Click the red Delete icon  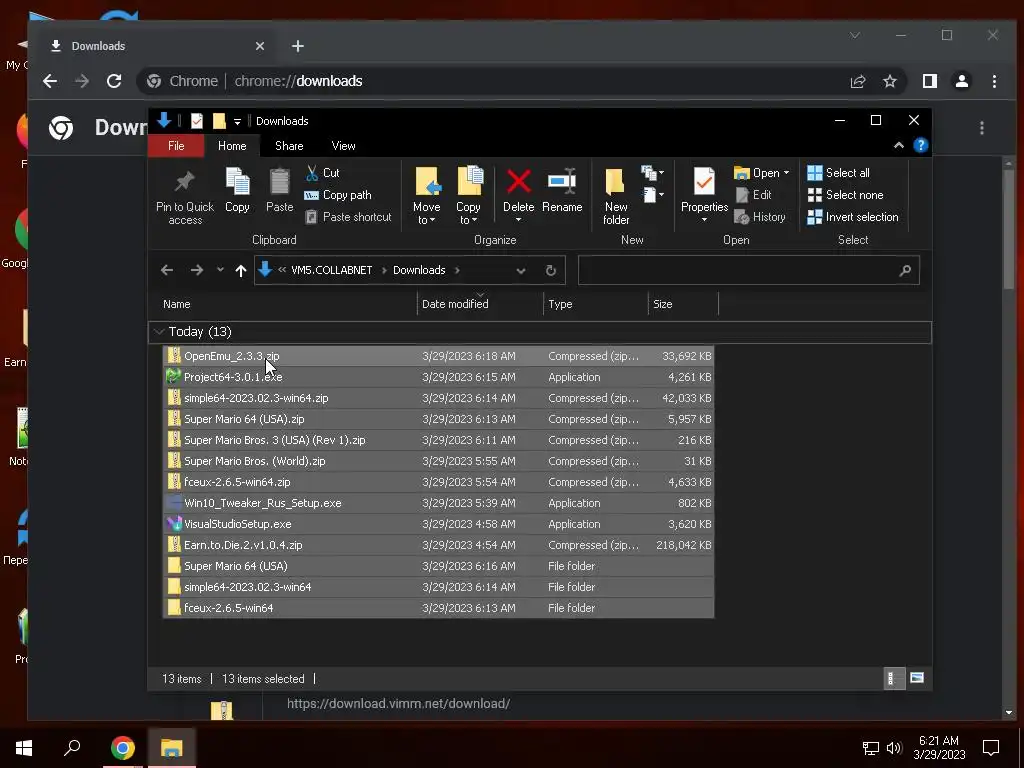[519, 182]
